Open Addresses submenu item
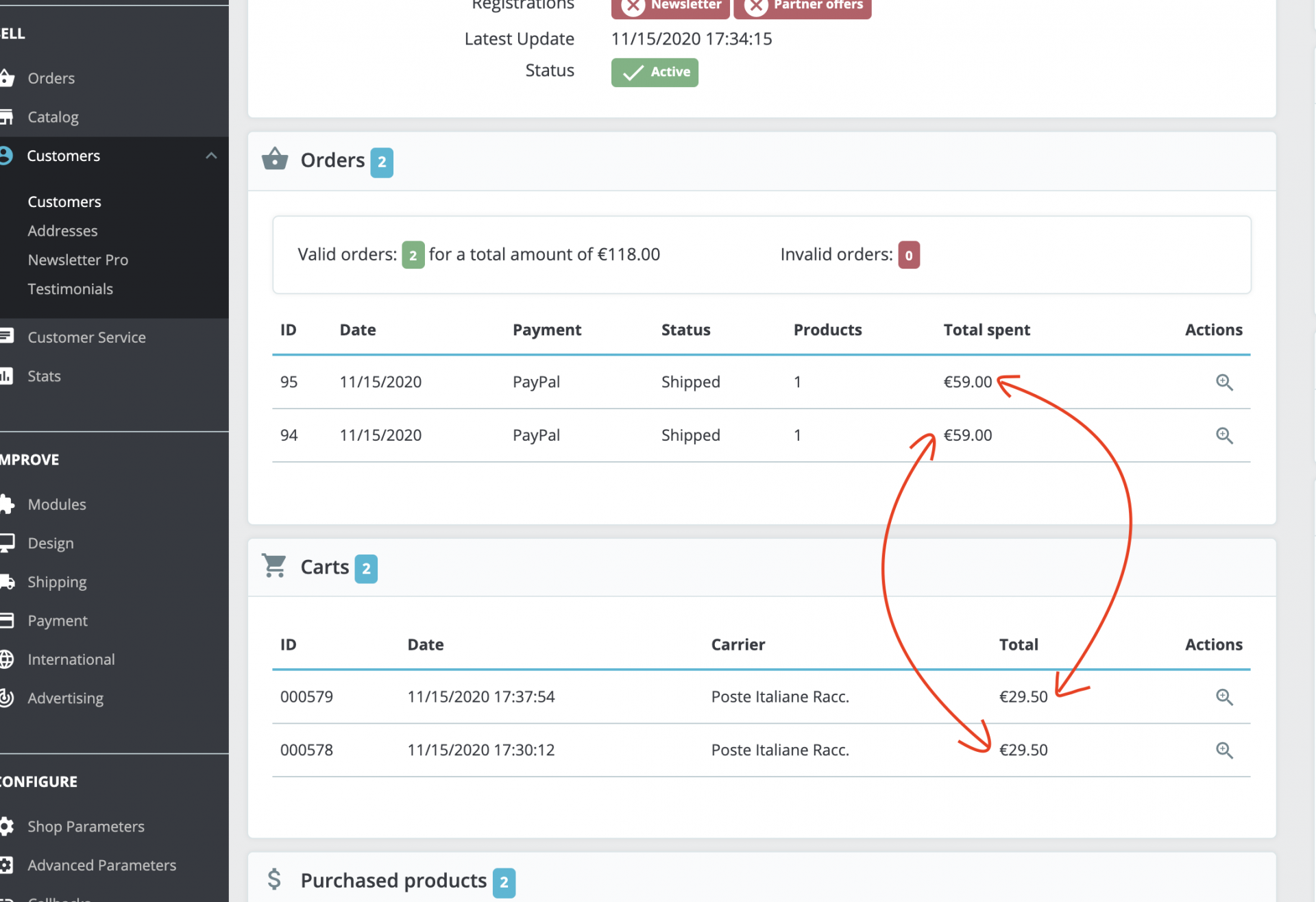The height and width of the screenshot is (902, 1316). 62,231
